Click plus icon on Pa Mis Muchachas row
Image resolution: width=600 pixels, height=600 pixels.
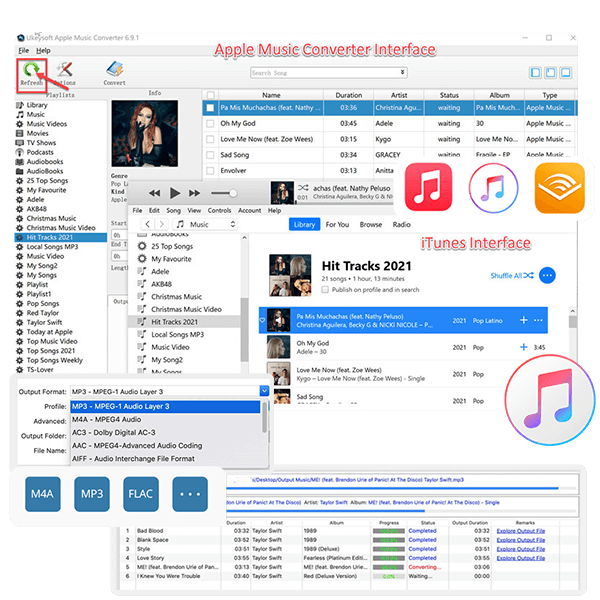tap(523, 320)
